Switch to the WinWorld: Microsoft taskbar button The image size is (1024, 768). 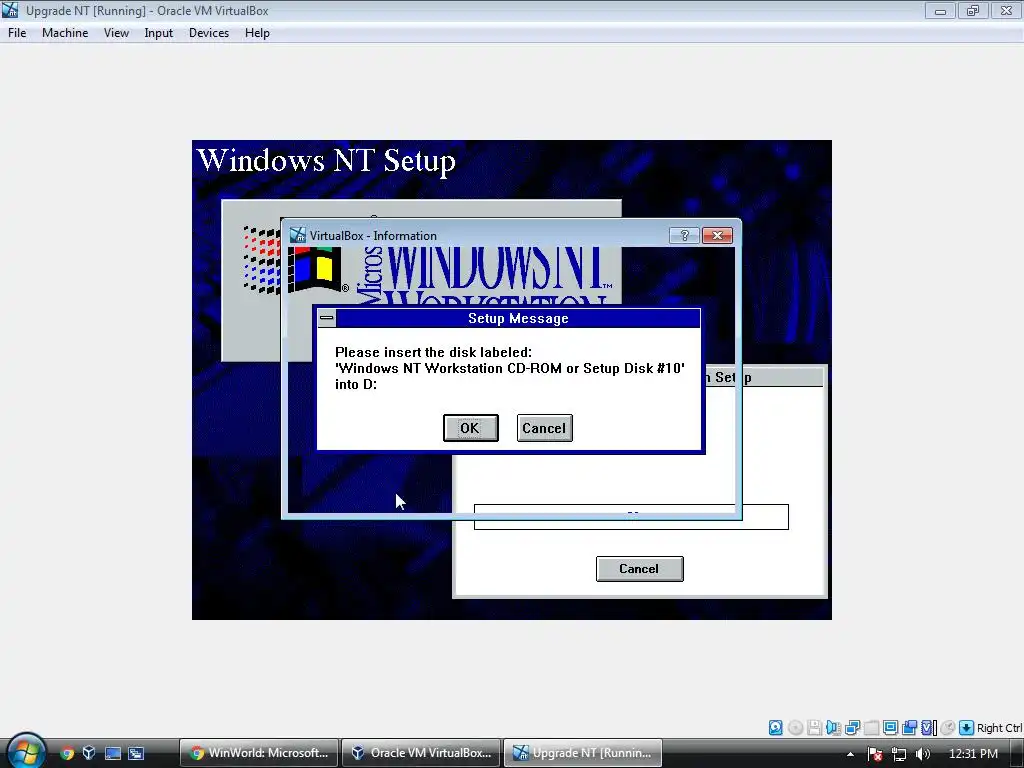point(259,753)
